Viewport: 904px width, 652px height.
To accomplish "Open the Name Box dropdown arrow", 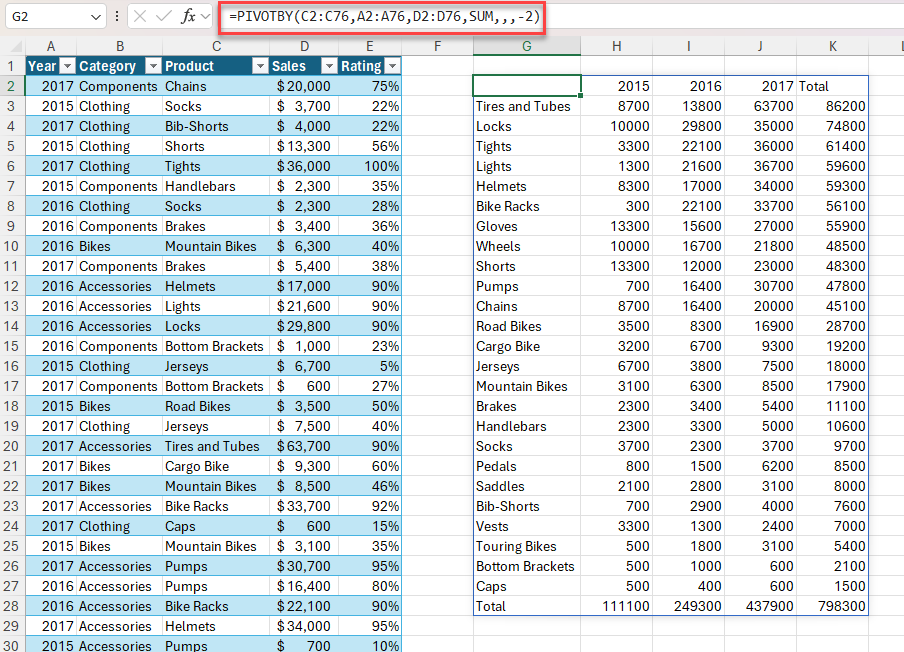I will tap(95, 17).
